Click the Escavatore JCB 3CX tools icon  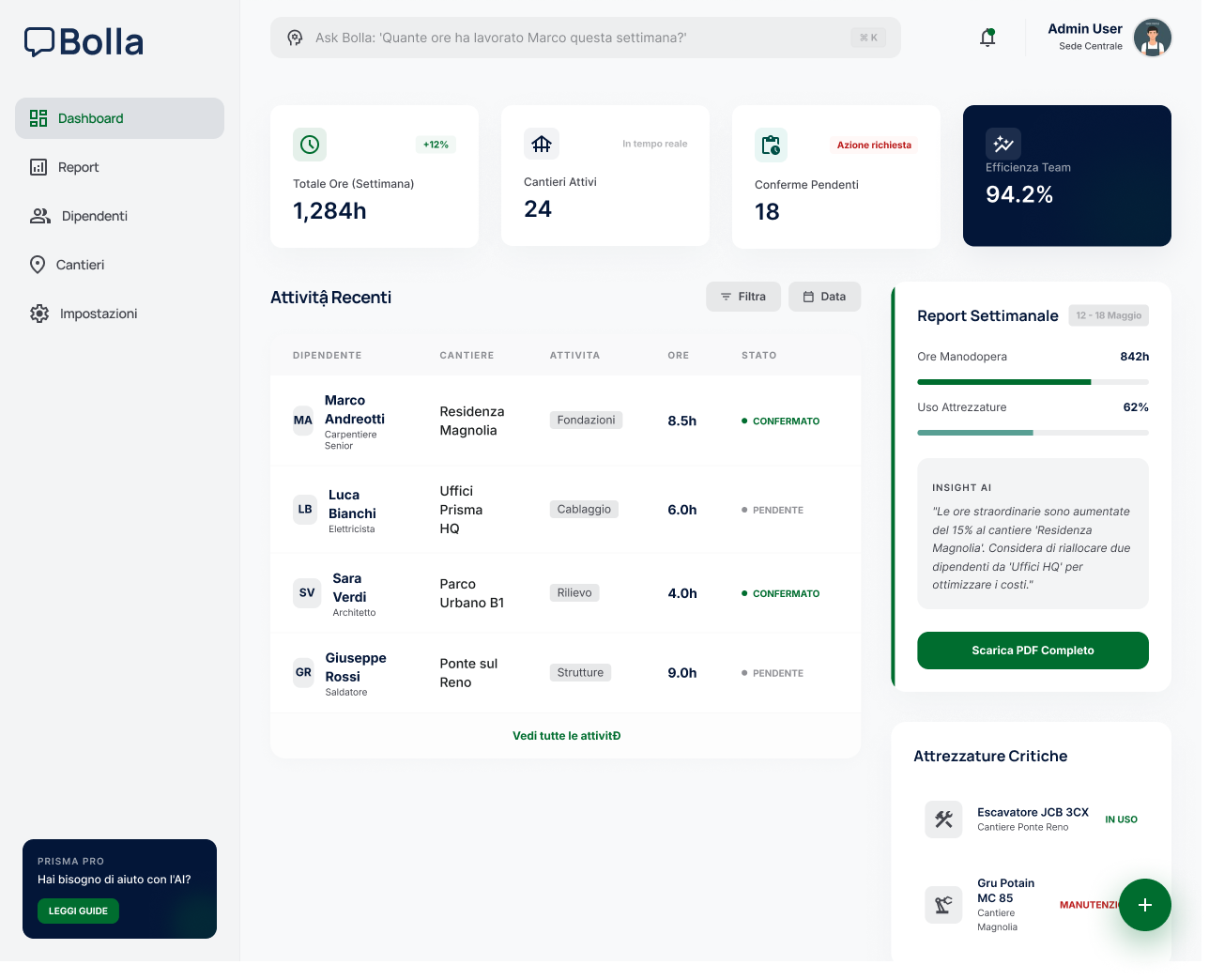click(943, 819)
